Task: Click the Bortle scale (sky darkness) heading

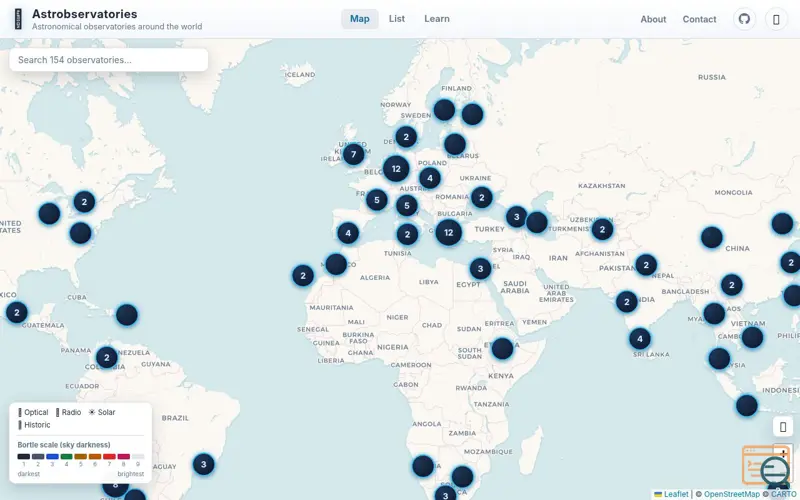Action: click(64, 445)
